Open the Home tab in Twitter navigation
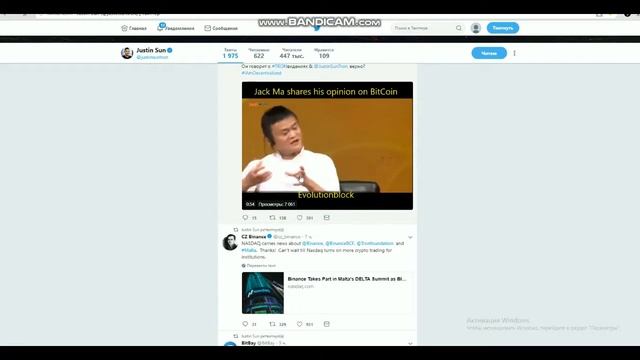This screenshot has height=360, width=640. 134,28
